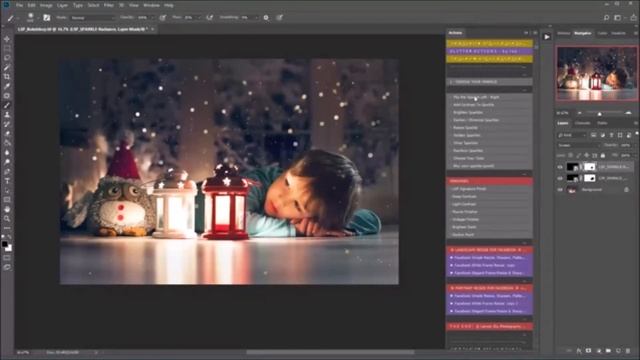This screenshot has height=360, width=640.
Task: Click the background color swatch
Action: coord(9,248)
